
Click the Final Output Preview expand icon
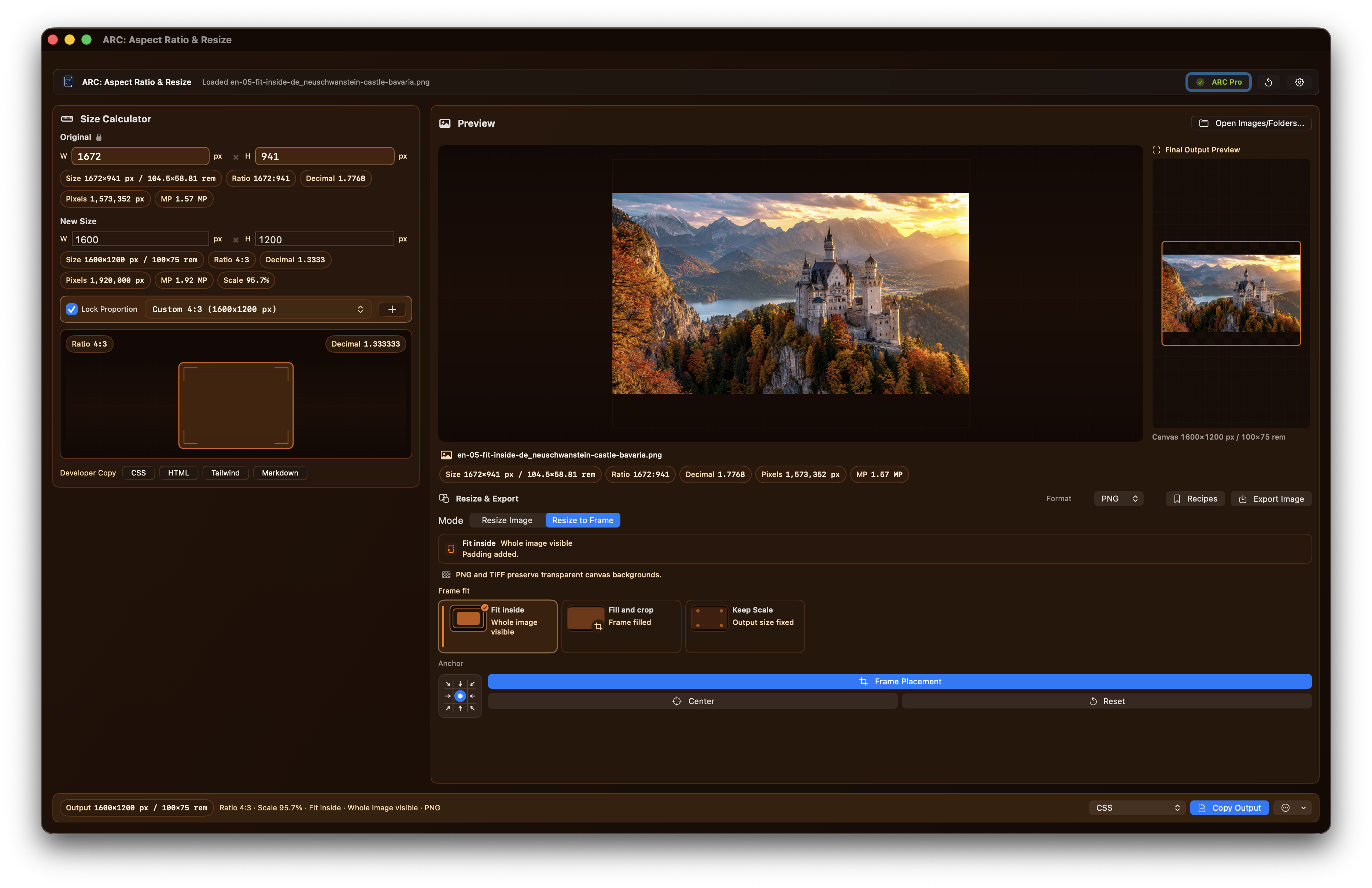[1157, 150]
